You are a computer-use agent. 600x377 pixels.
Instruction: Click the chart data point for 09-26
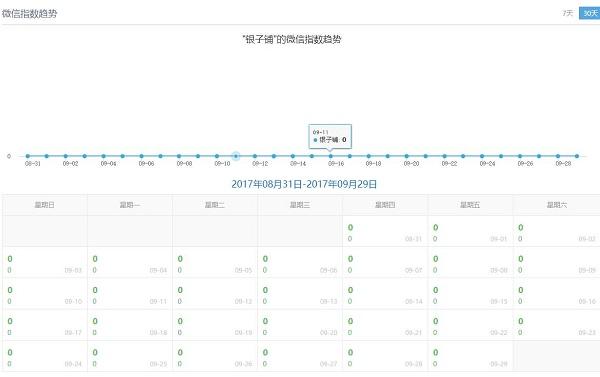[520, 156]
